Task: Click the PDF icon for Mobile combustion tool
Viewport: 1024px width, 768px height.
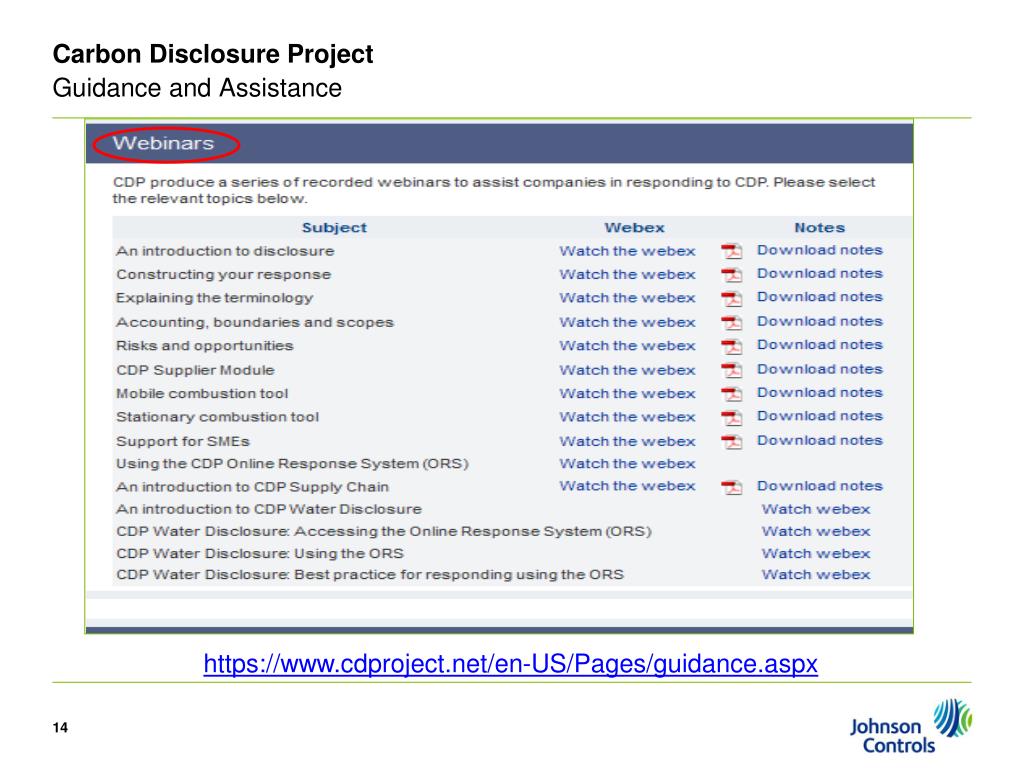Action: pos(731,394)
